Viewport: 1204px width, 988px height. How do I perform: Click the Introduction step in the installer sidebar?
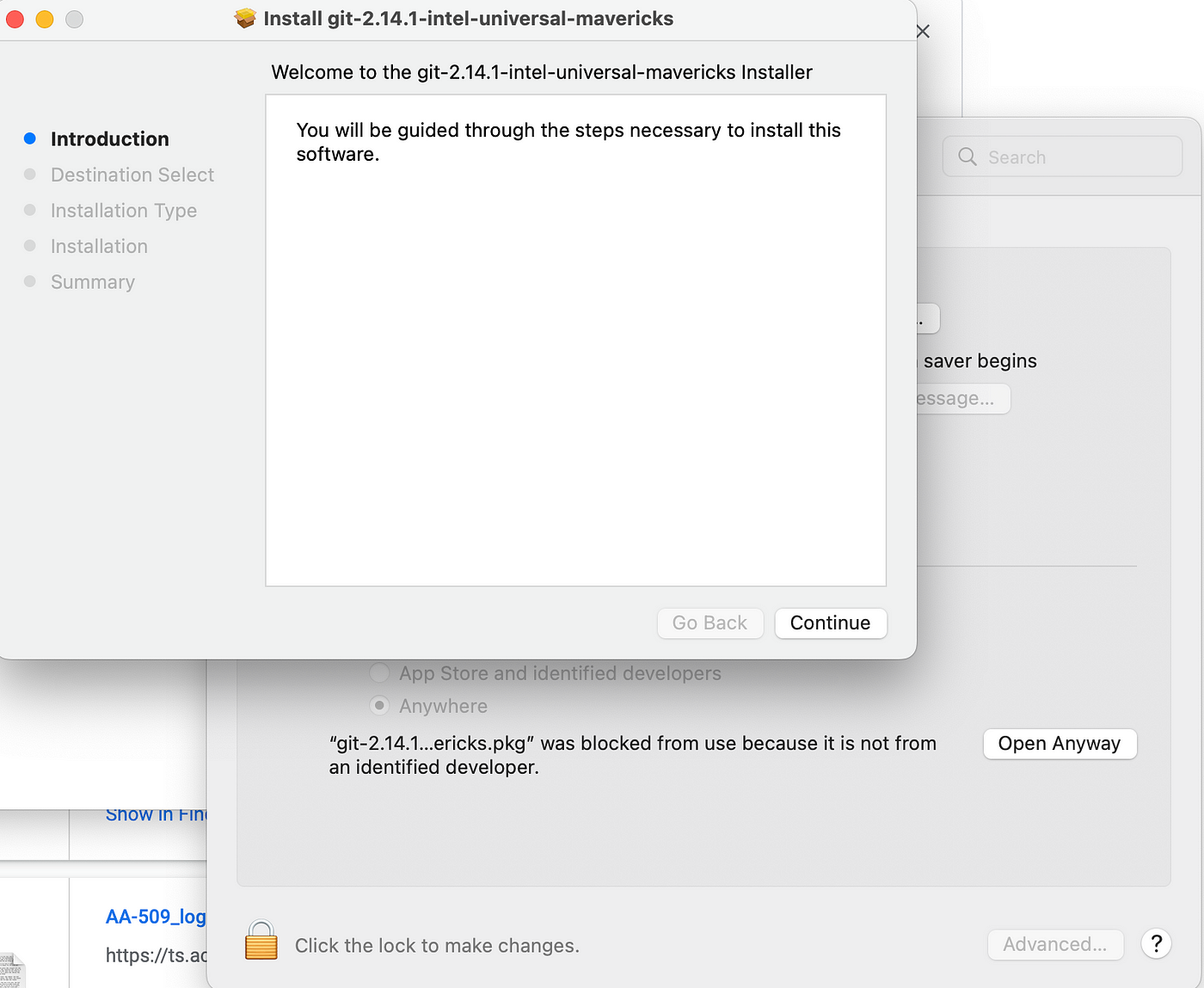tap(109, 138)
